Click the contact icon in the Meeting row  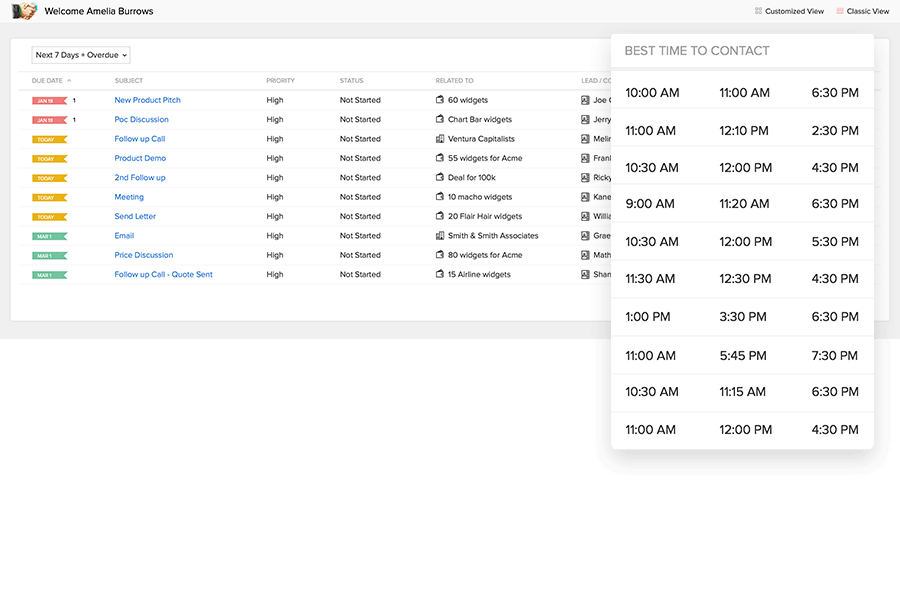585,197
